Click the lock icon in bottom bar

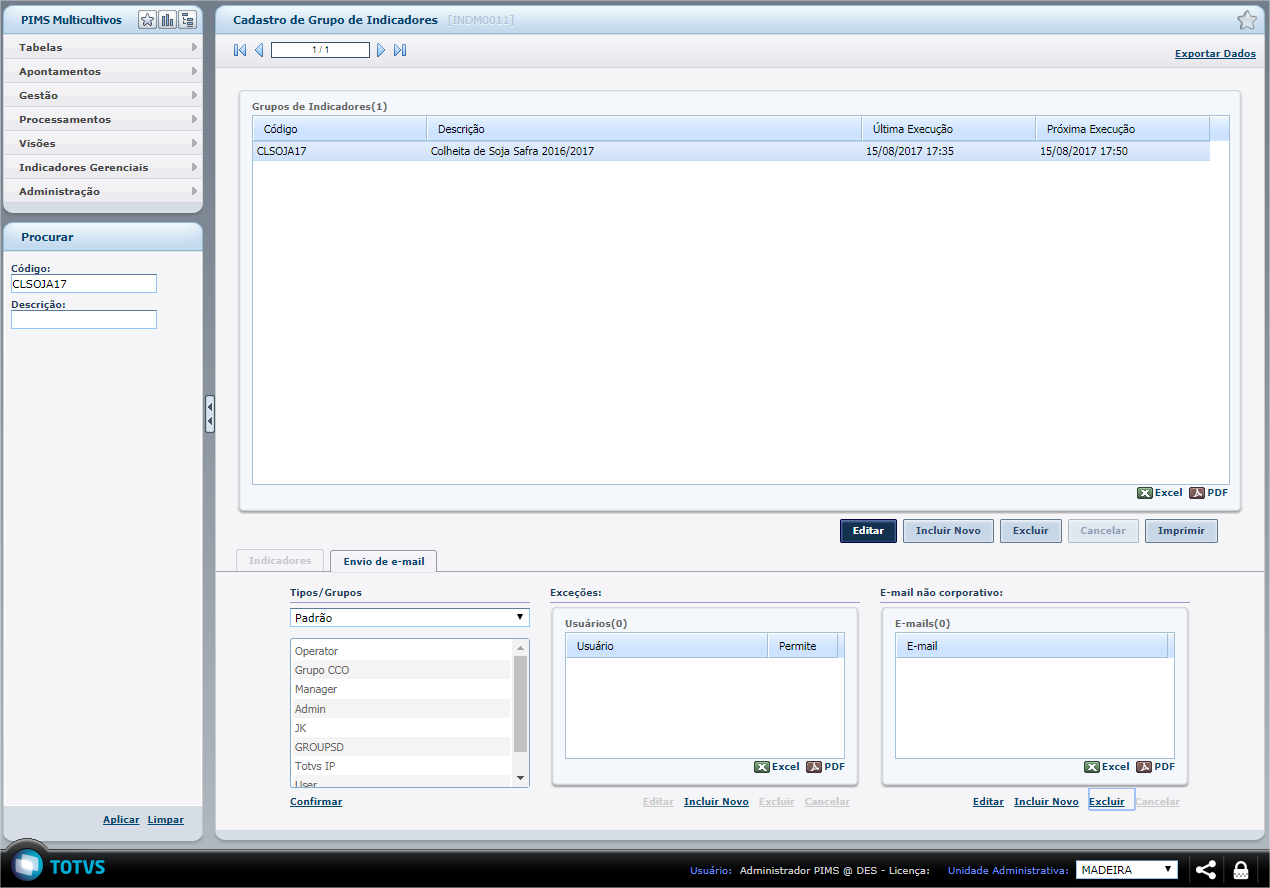tap(1241, 870)
